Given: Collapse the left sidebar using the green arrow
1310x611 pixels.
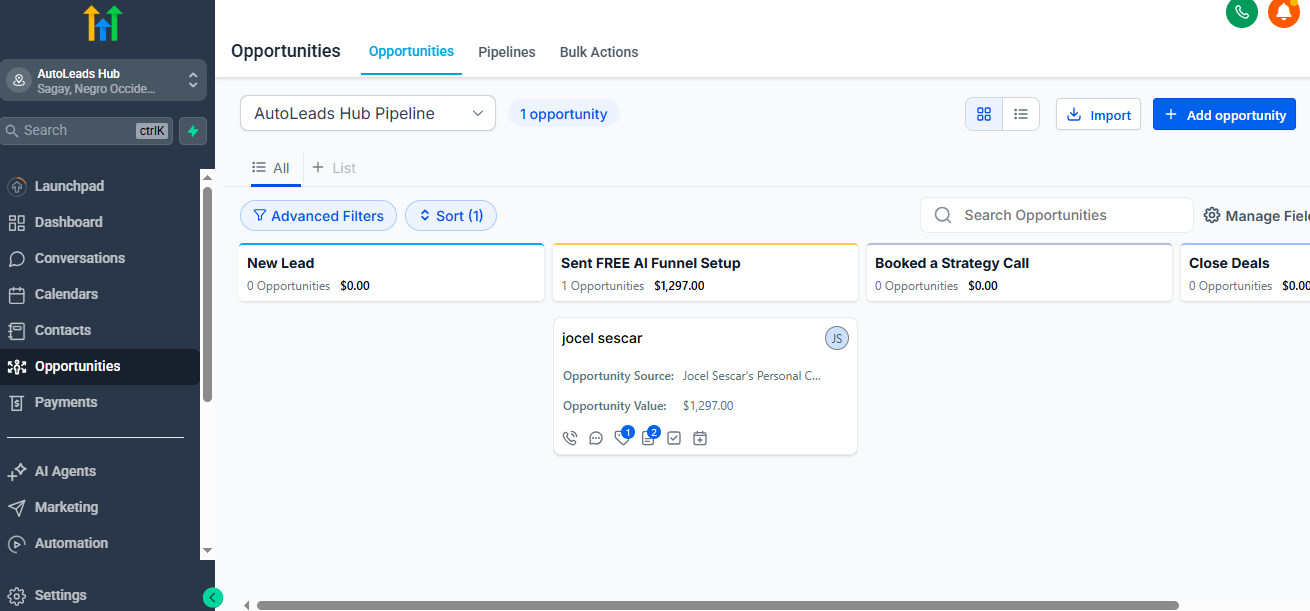Looking at the screenshot, I should tap(212, 597).
